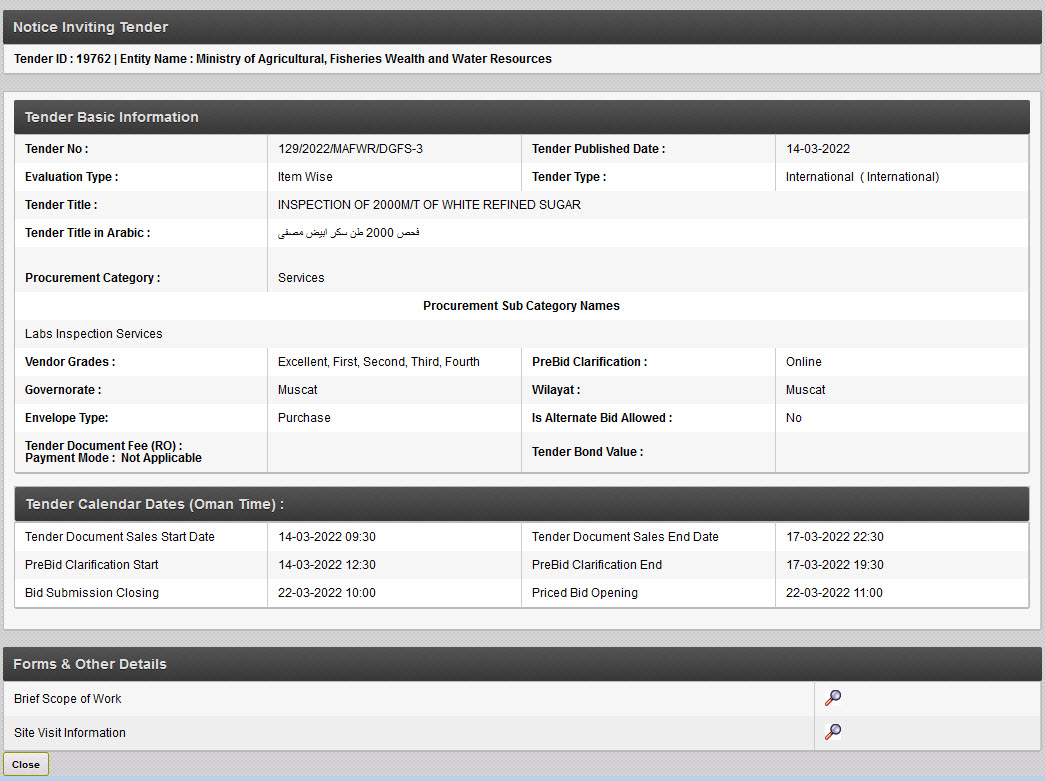
Task: Click the Tender Basic Information section header
Action: pyautogui.click(x=112, y=117)
